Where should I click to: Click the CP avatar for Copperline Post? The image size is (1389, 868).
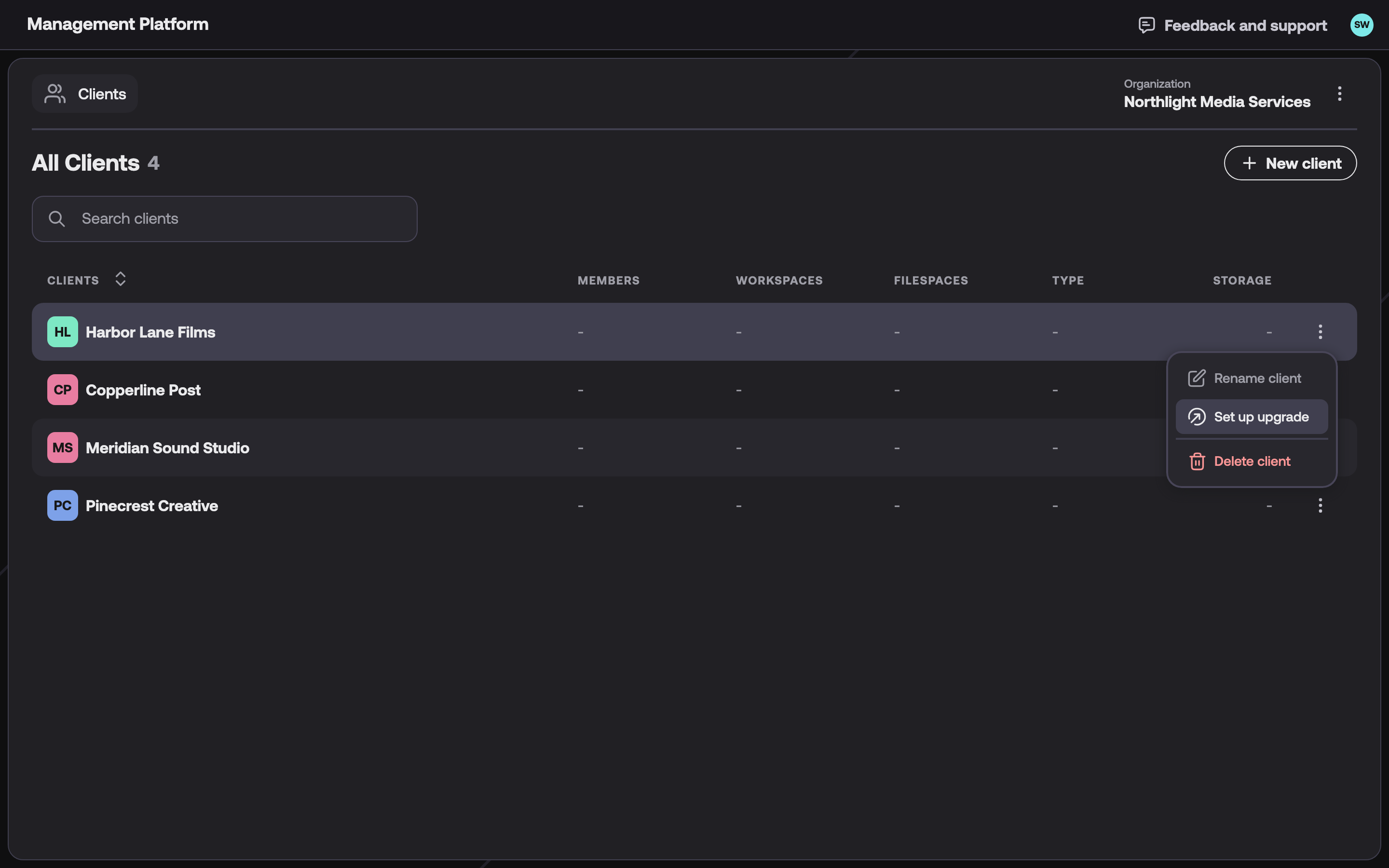[x=63, y=390]
